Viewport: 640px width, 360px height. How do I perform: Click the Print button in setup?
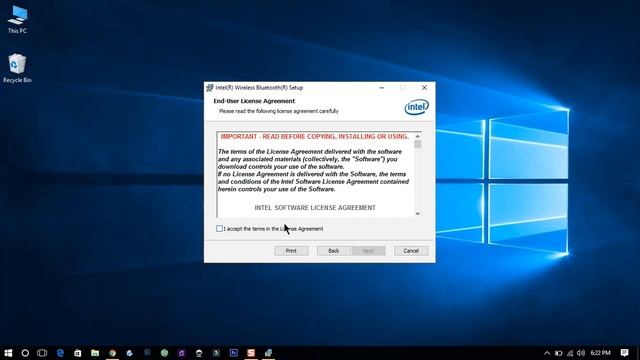click(291, 251)
